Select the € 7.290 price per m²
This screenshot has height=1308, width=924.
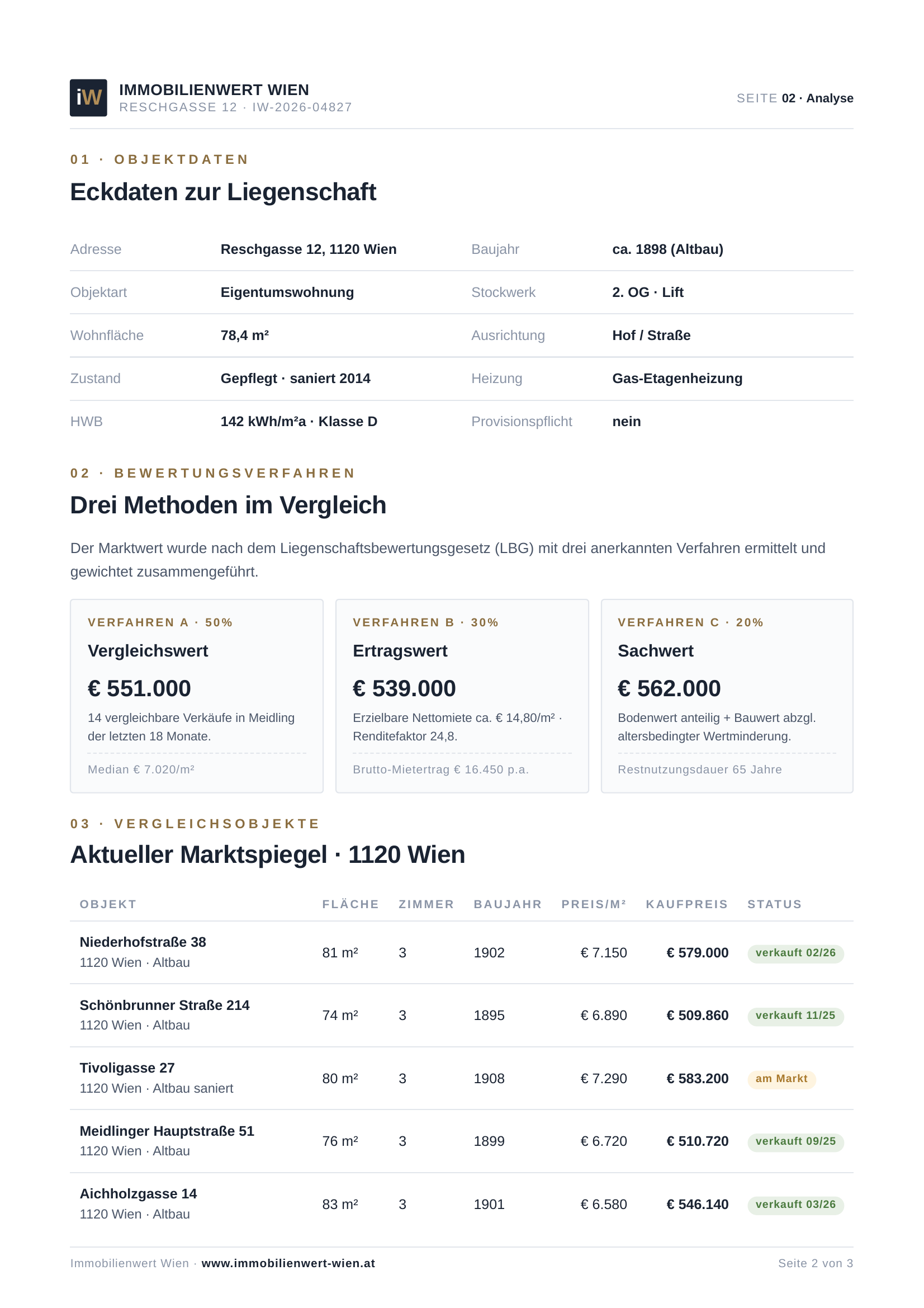click(x=604, y=1079)
